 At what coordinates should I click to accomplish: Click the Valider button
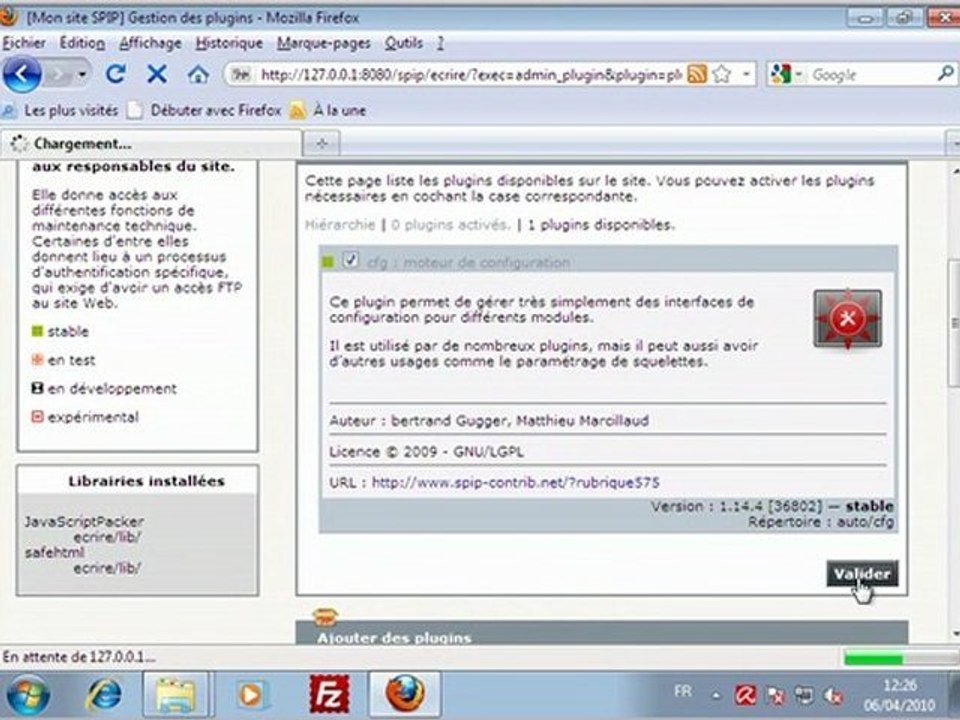pos(862,574)
